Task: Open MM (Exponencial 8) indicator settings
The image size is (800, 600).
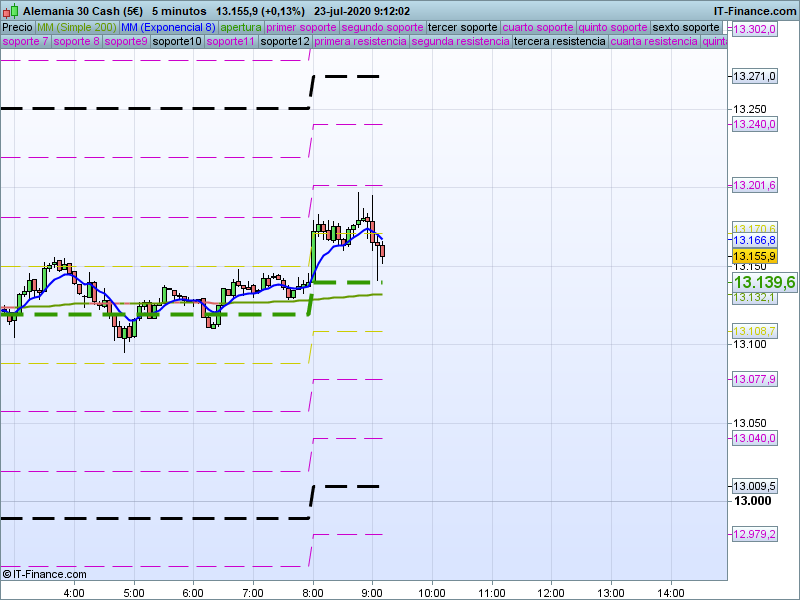Action: pyautogui.click(x=168, y=28)
